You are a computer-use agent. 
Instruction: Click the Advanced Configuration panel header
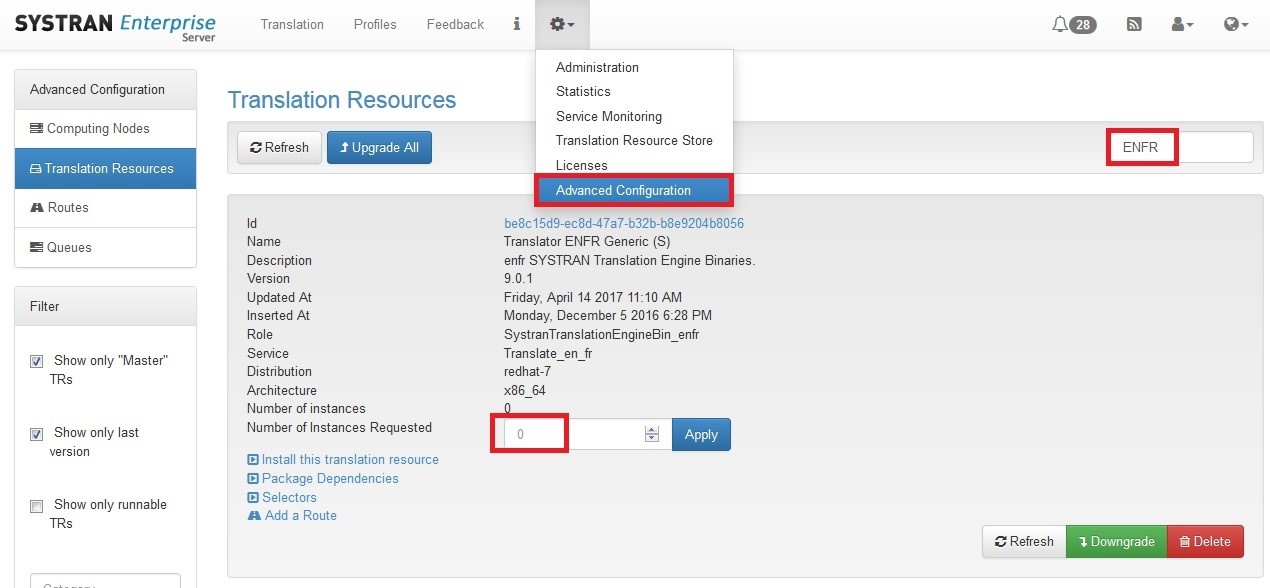click(x=105, y=89)
